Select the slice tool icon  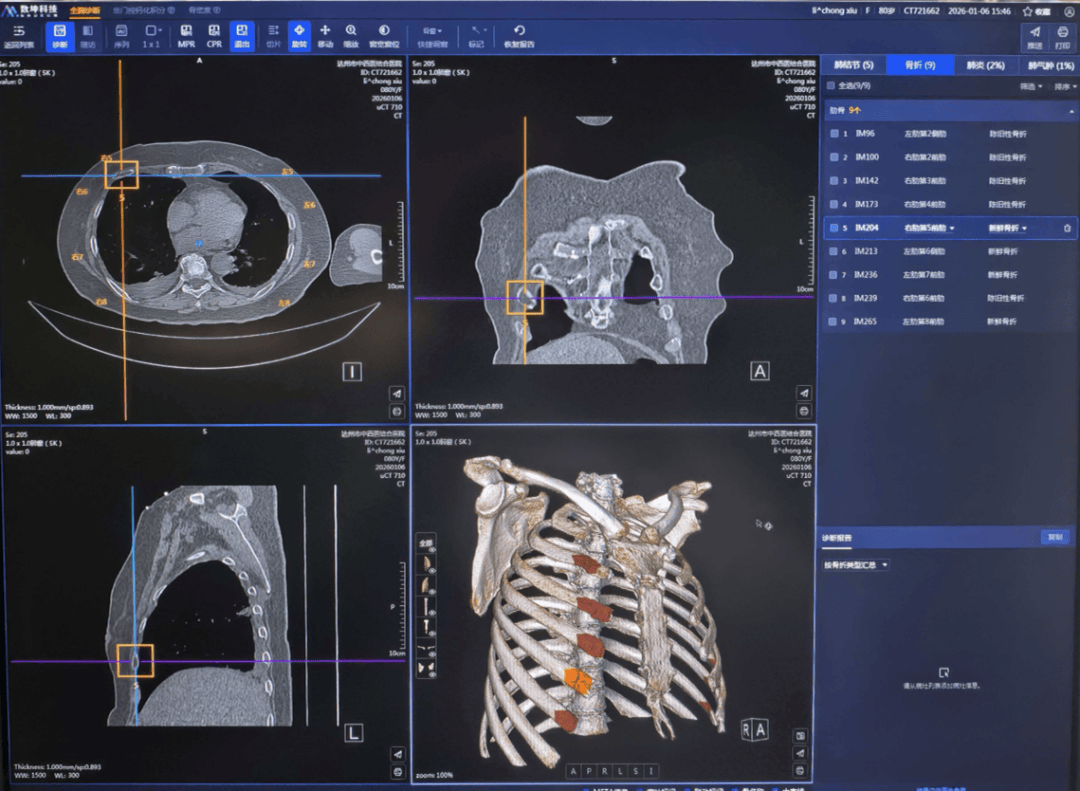[273, 36]
